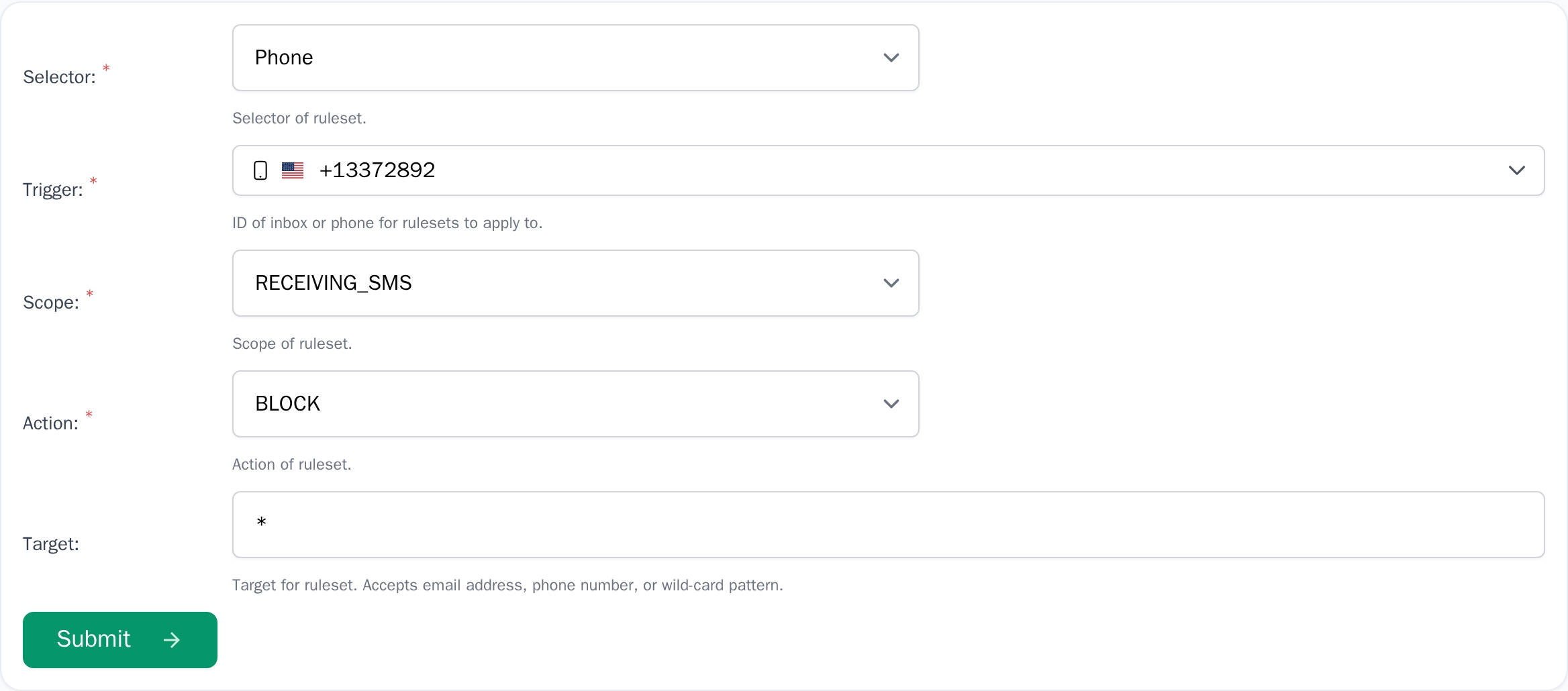Click the selected value 'Phone' in Selector
The height and width of the screenshot is (691, 1568).
(x=284, y=58)
